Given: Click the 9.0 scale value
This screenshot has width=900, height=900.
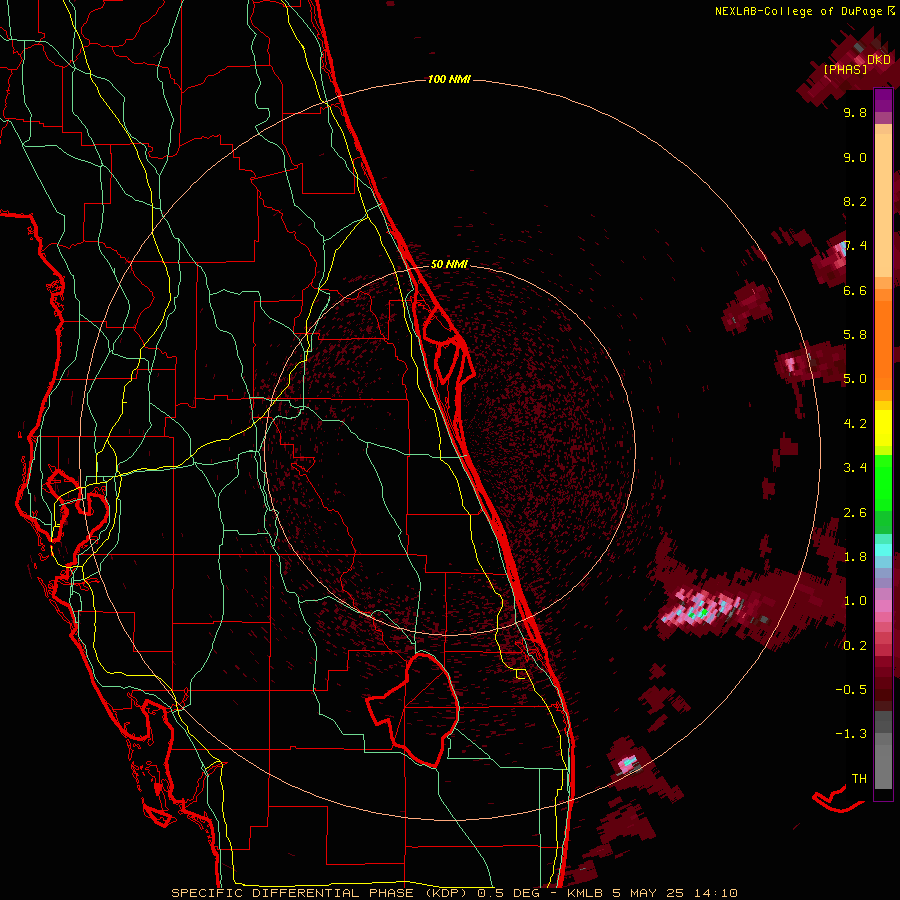Looking at the screenshot, I should coord(855,157).
